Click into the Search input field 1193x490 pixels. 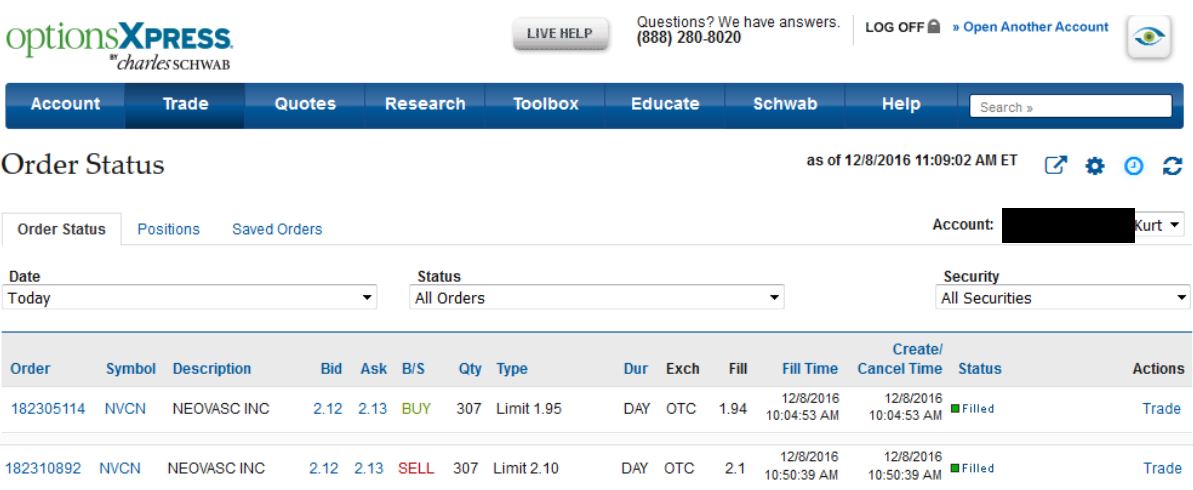coord(1070,107)
